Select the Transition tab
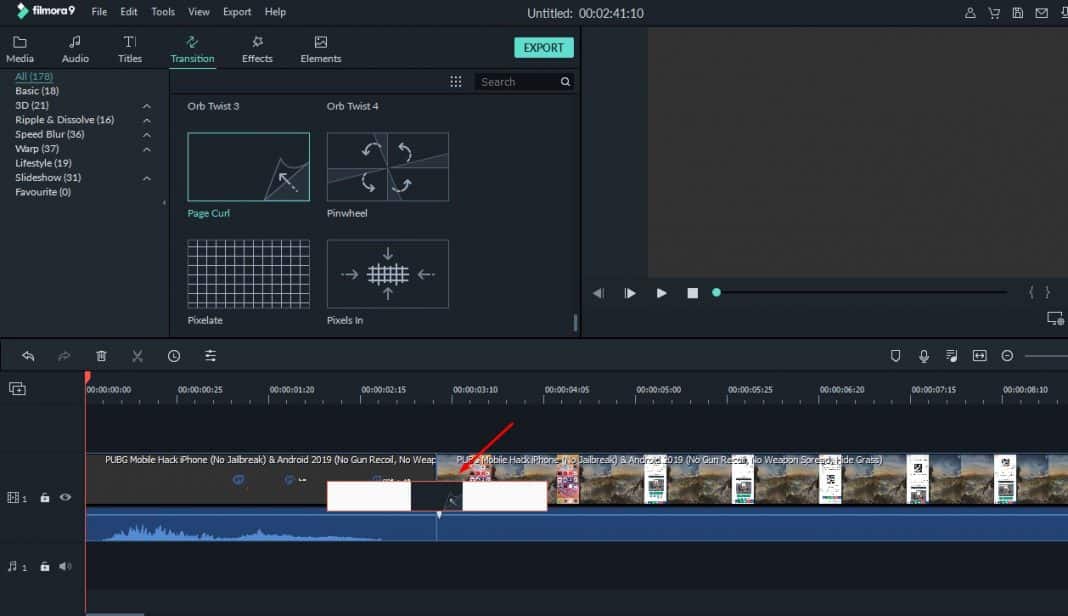This screenshot has height=616, width=1068. click(192, 49)
